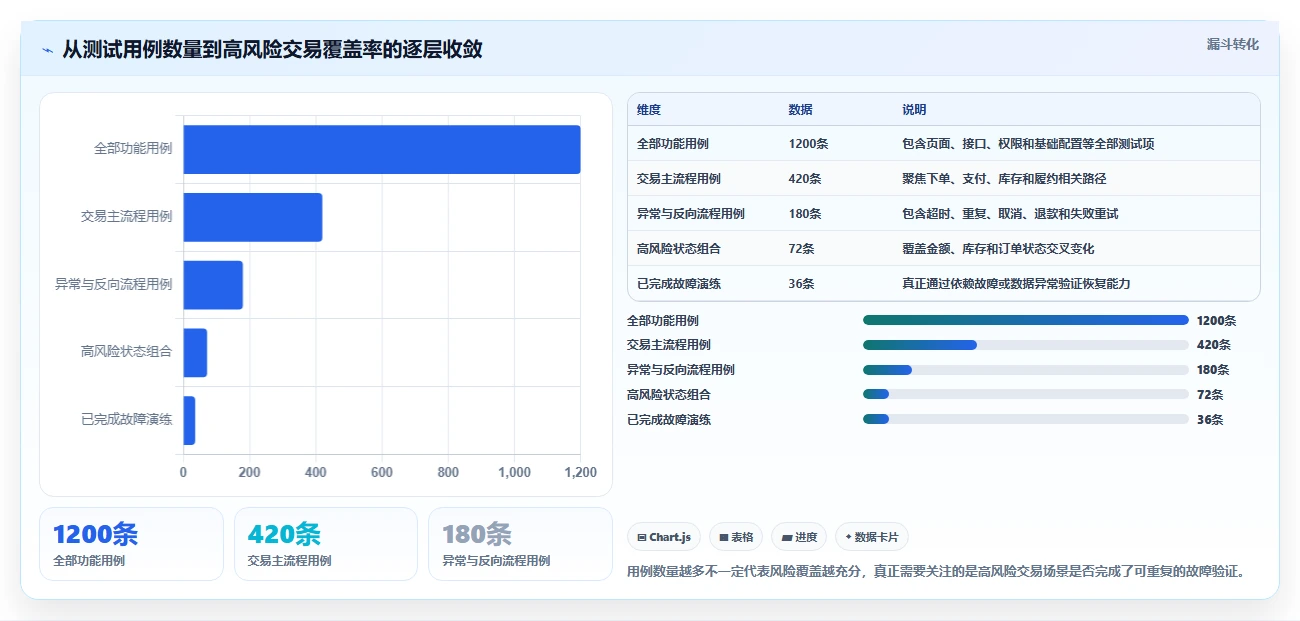Click the x-axis tick label 600

coord(382,473)
